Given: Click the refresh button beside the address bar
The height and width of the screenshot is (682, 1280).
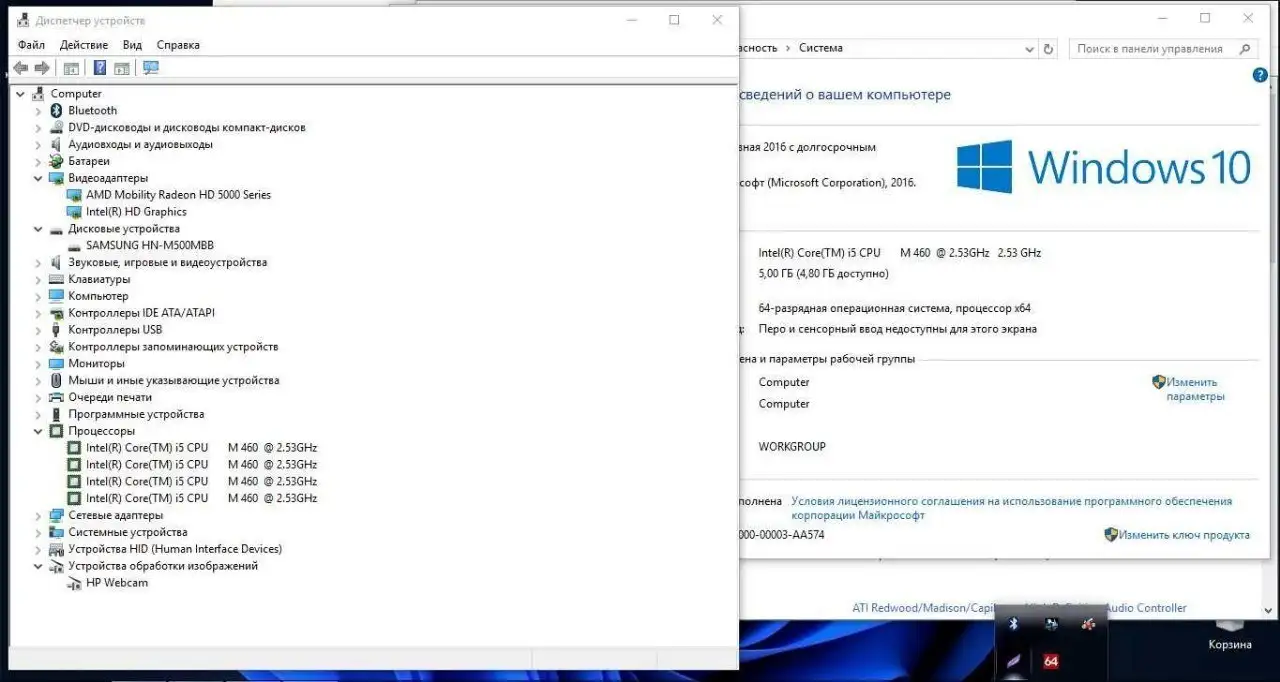Looking at the screenshot, I should pos(1048,48).
